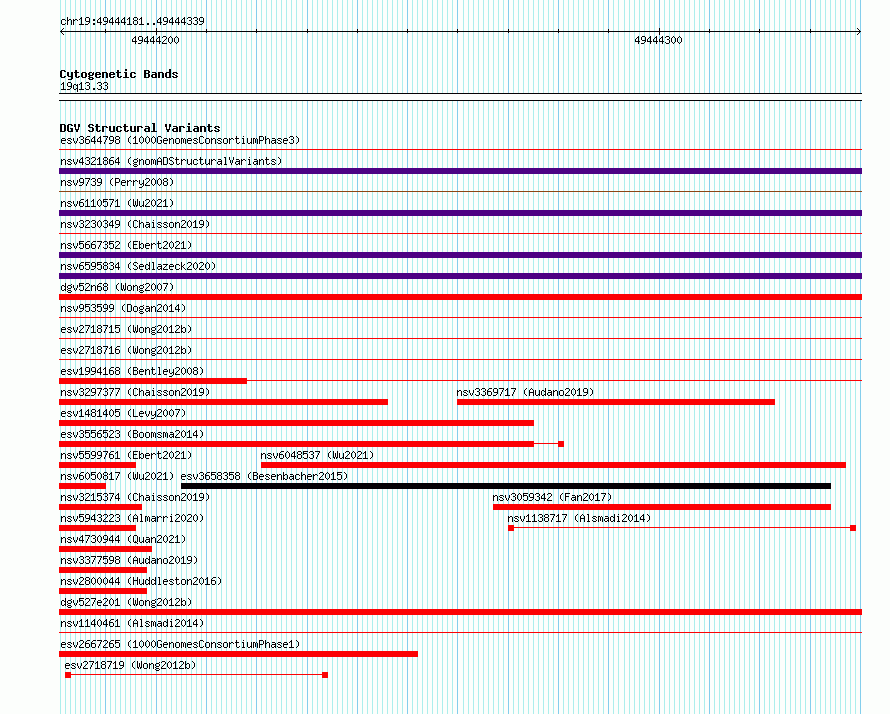Screen dimensions: 890x714
Task: Click the nsv4730944 Quan2021 label
Action: tap(123, 539)
